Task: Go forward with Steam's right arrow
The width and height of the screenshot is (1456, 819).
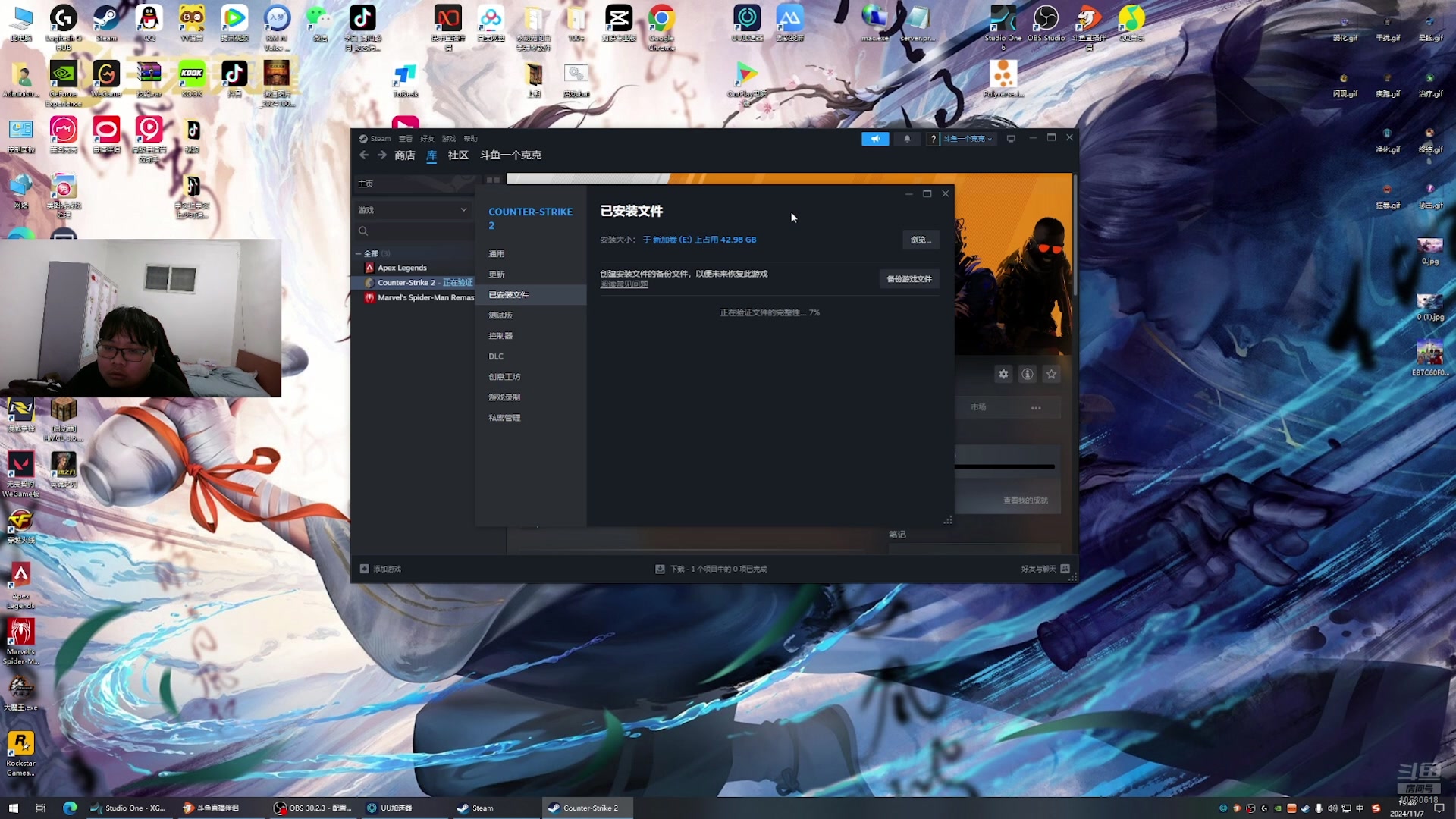Action: tap(381, 155)
